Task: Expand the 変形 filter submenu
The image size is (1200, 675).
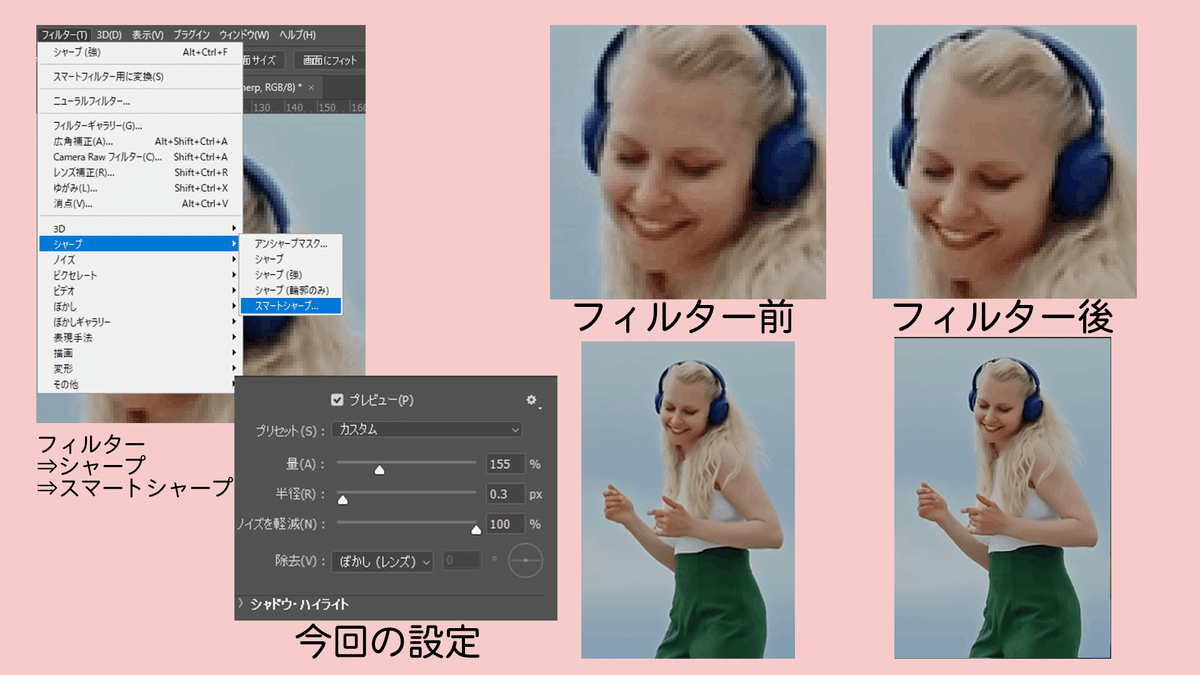Action: pos(139,368)
